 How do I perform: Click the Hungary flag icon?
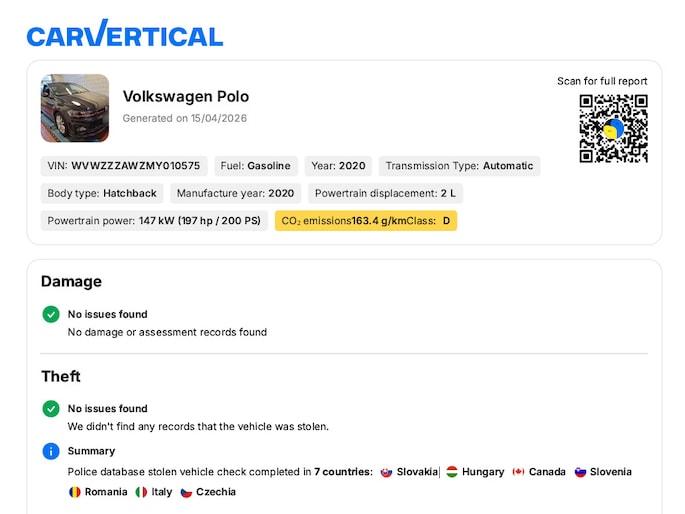click(452, 472)
